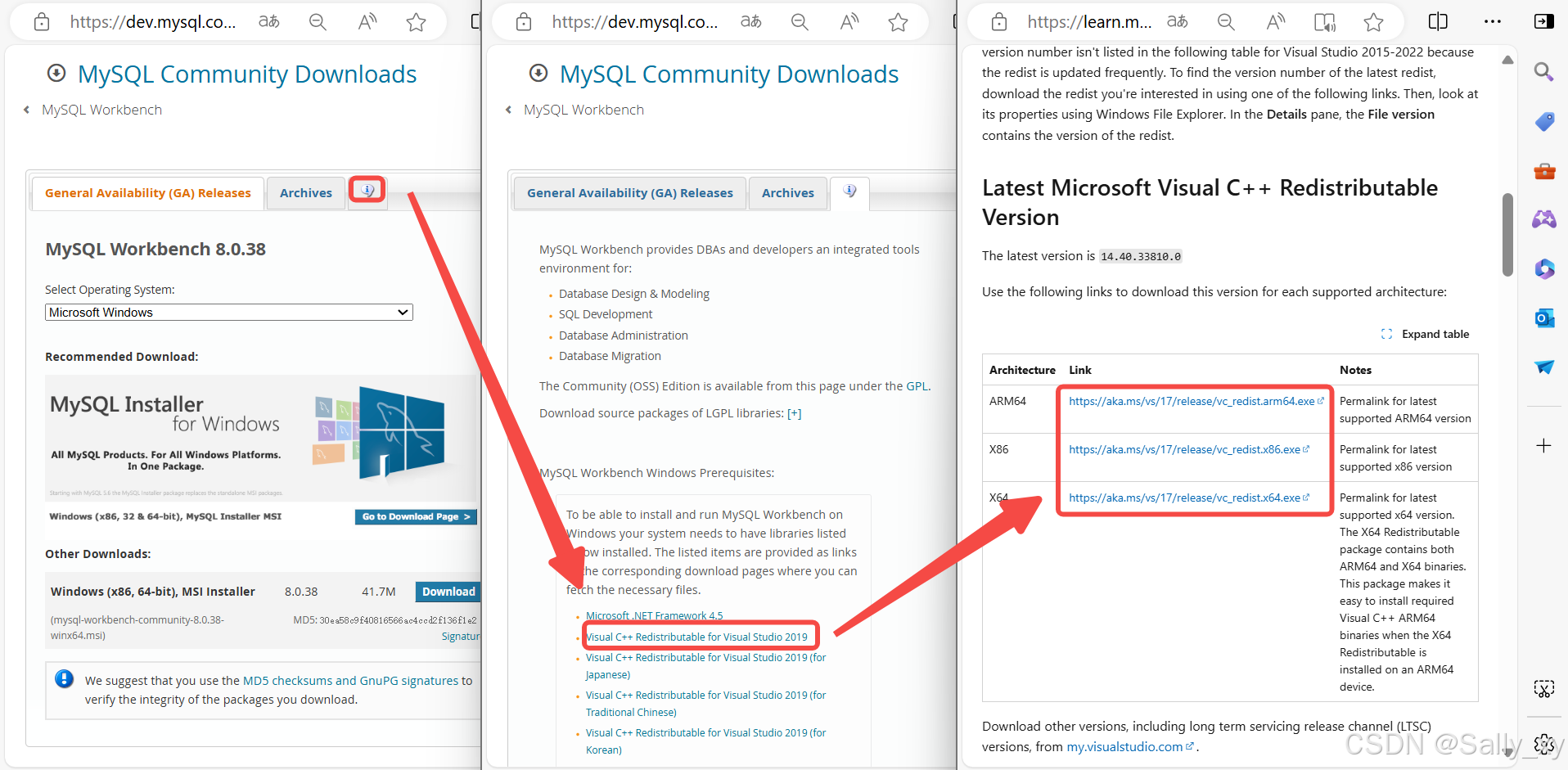Open Visual C++ Redistributable for Visual Studio 2019 link

pyautogui.click(x=696, y=637)
